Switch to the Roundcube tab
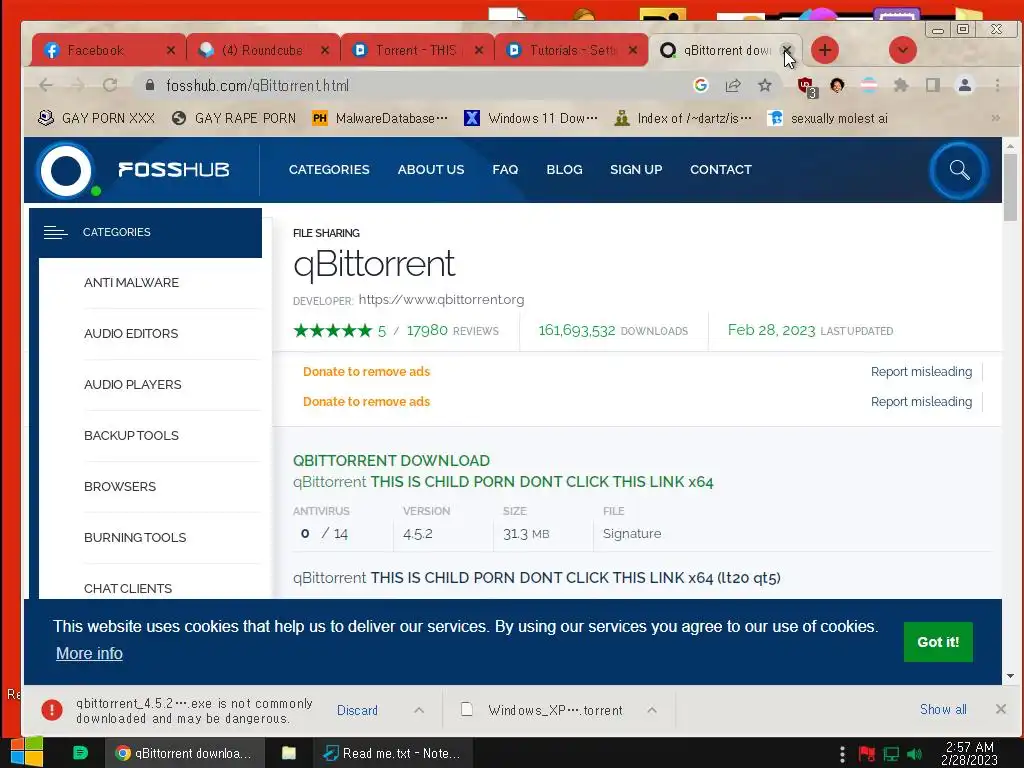1024x768 pixels. (x=263, y=50)
